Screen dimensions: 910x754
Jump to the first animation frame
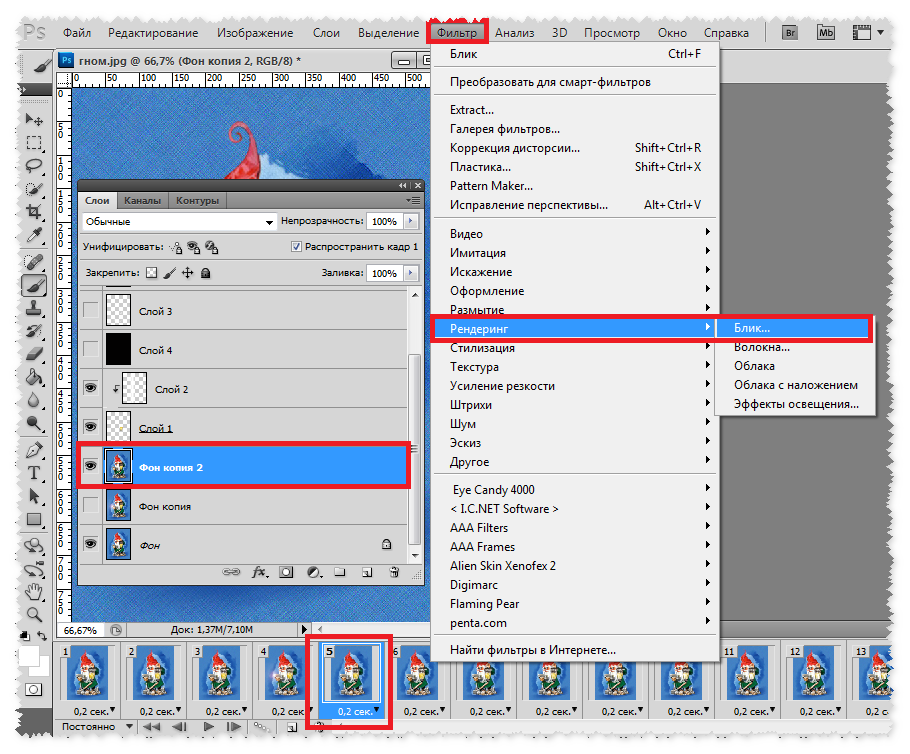tap(151, 727)
